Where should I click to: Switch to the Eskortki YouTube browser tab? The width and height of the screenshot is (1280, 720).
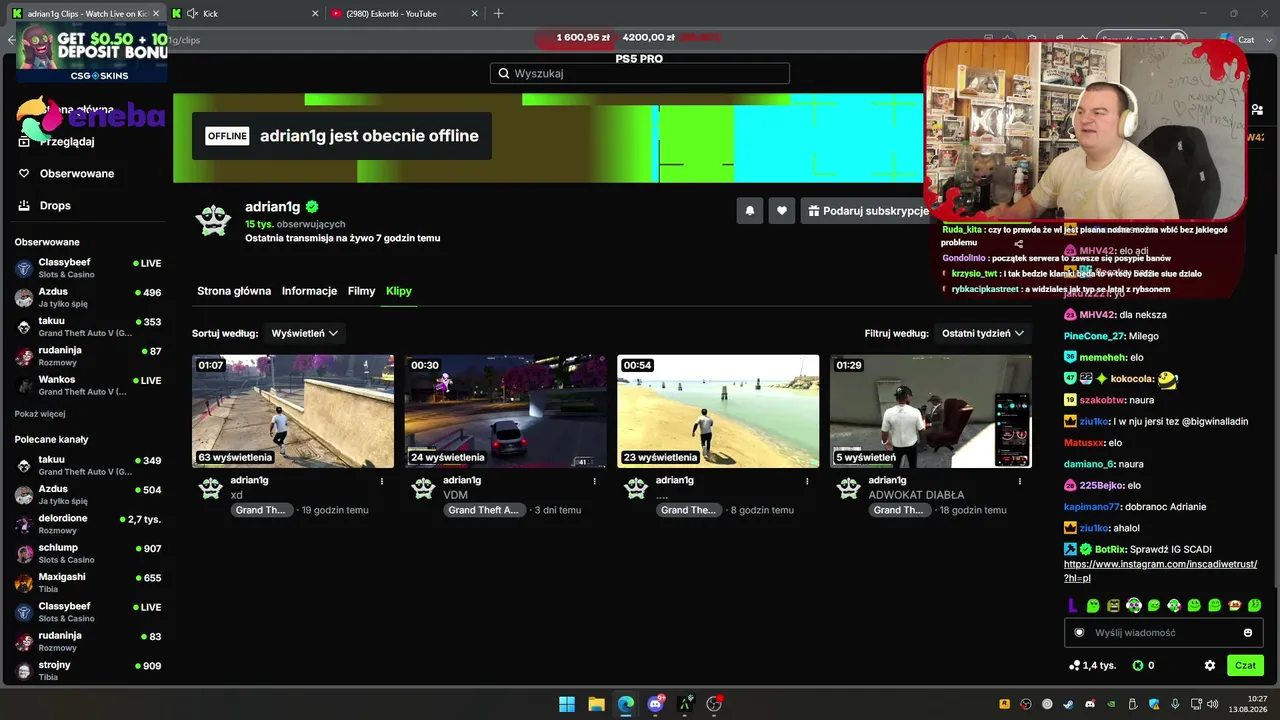tap(404, 13)
